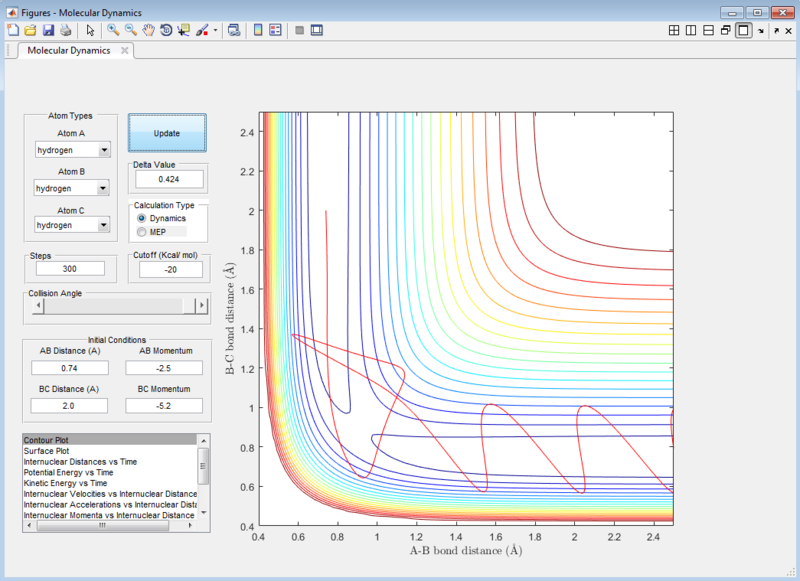The width and height of the screenshot is (800, 581).
Task: Open the Atom A dropdown
Action: [x=73, y=150]
